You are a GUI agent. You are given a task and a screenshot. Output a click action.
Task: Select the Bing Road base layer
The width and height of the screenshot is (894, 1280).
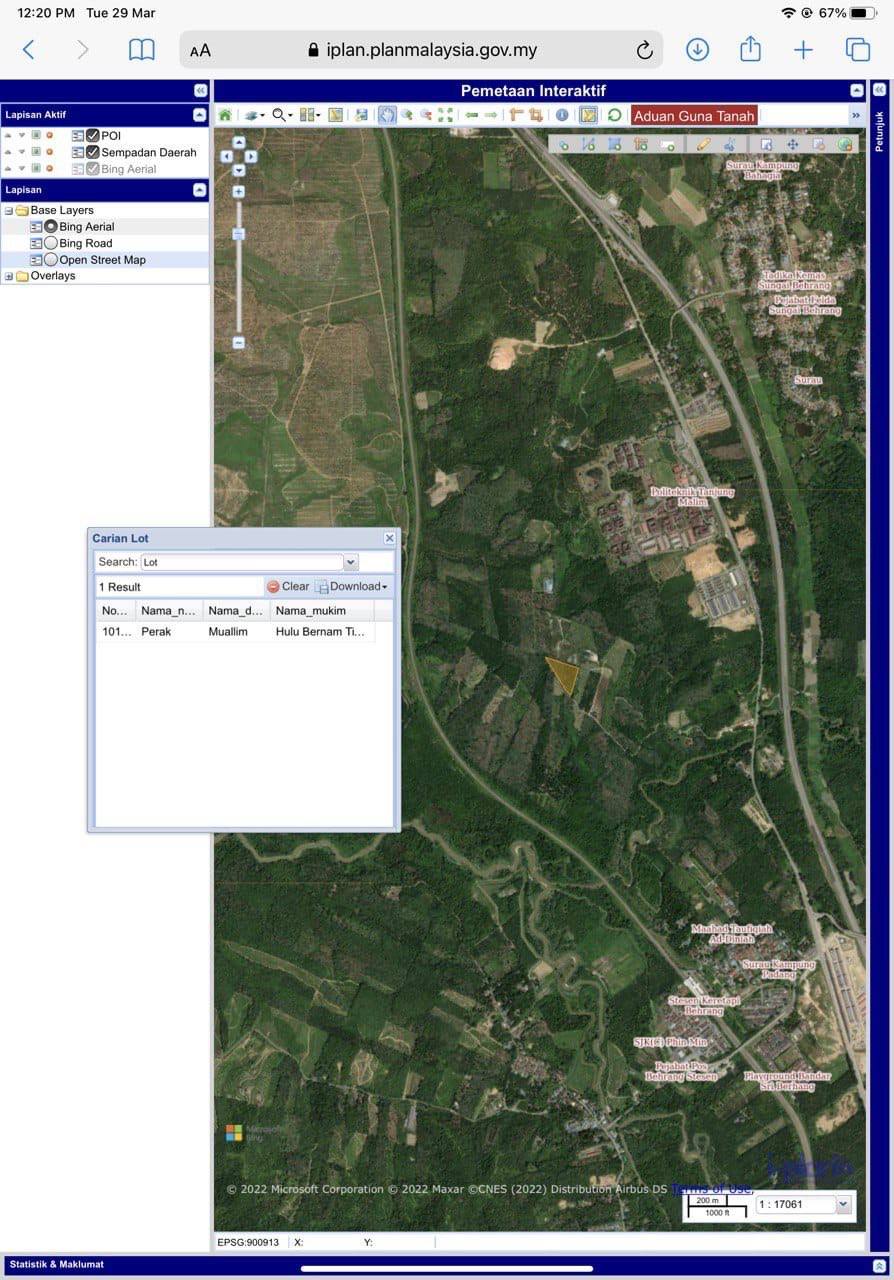click(51, 243)
